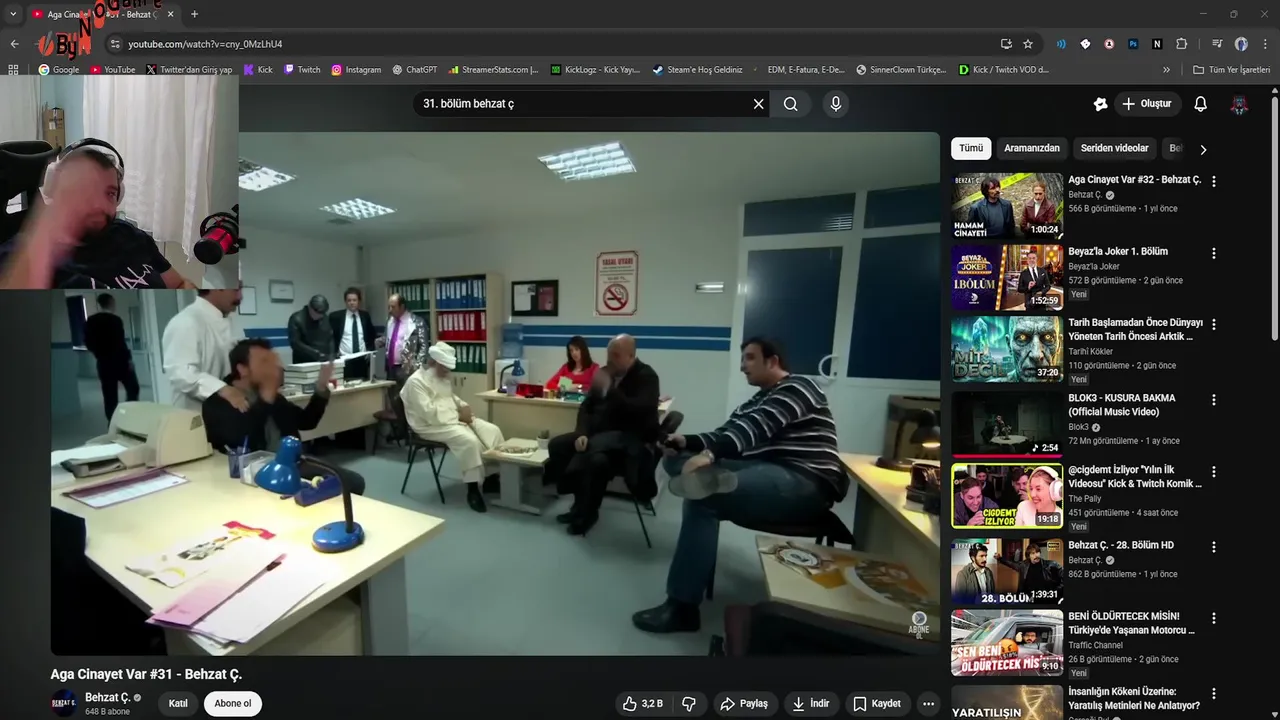Clear the YouTube search box text

(758, 104)
